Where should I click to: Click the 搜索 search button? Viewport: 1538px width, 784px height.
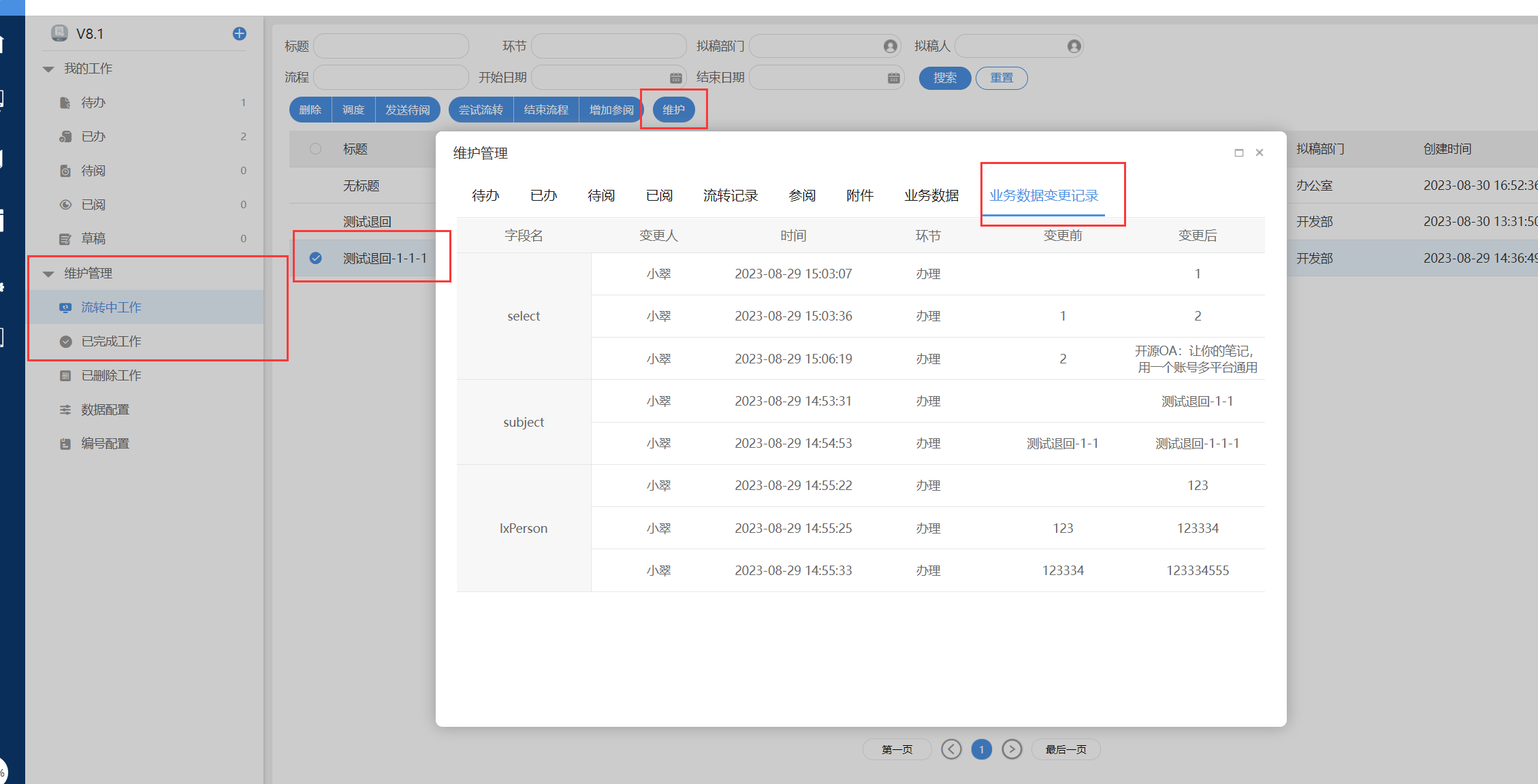(944, 78)
